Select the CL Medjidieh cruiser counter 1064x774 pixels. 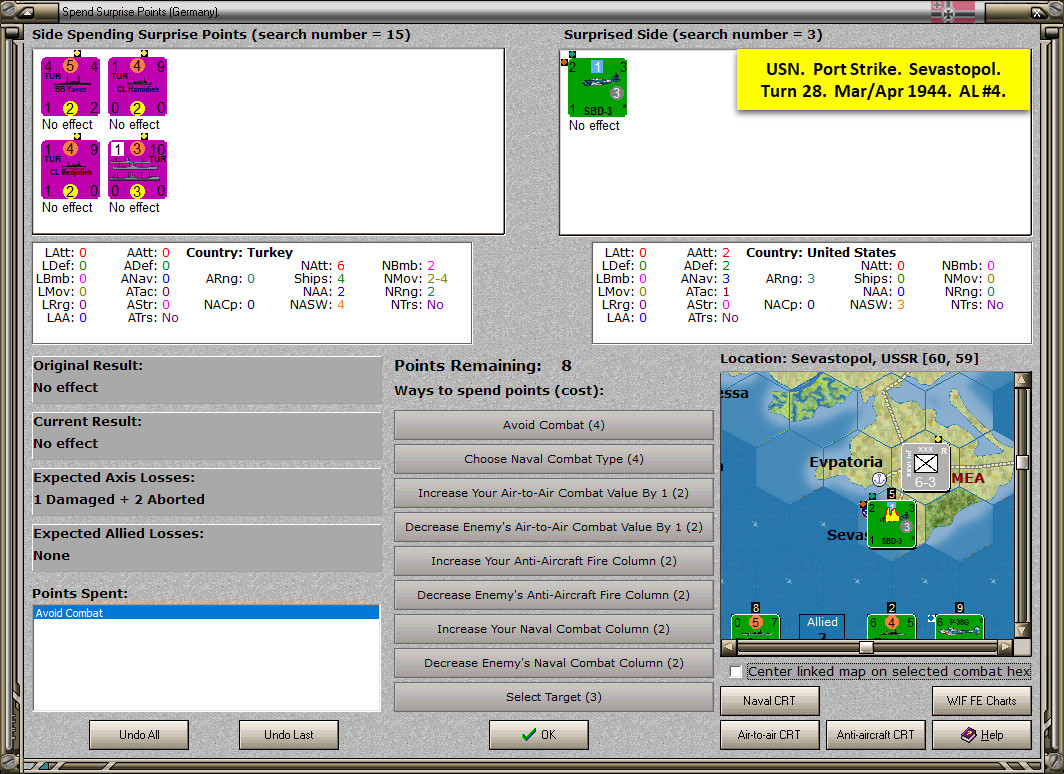[70, 170]
